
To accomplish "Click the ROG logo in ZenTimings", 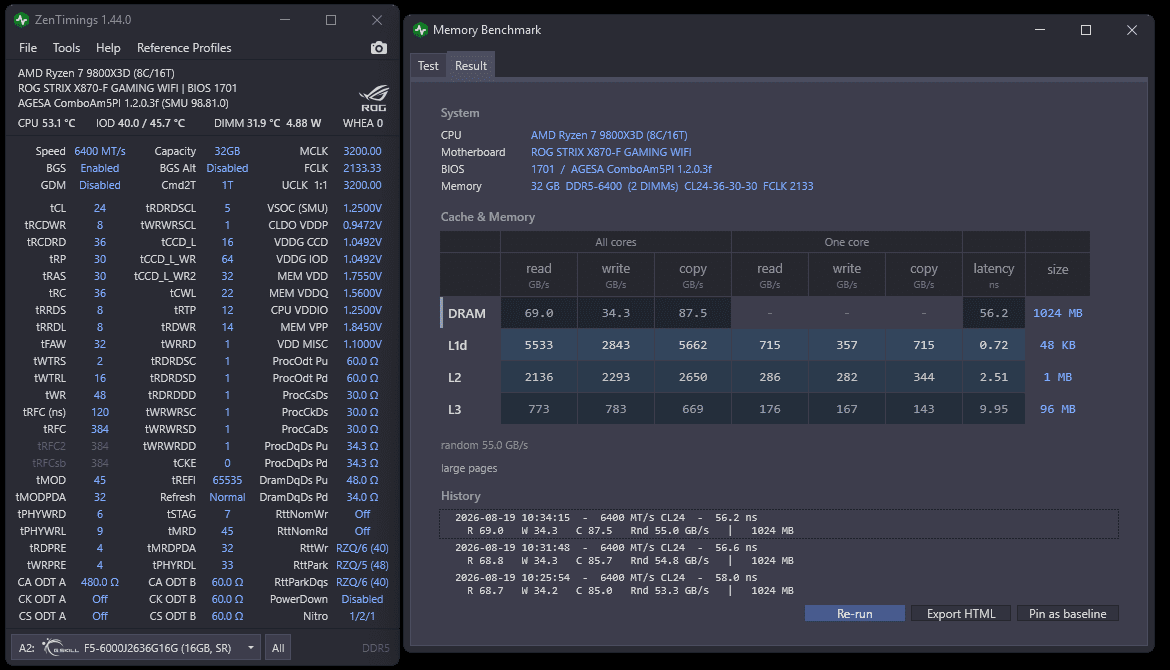I will 373,98.
